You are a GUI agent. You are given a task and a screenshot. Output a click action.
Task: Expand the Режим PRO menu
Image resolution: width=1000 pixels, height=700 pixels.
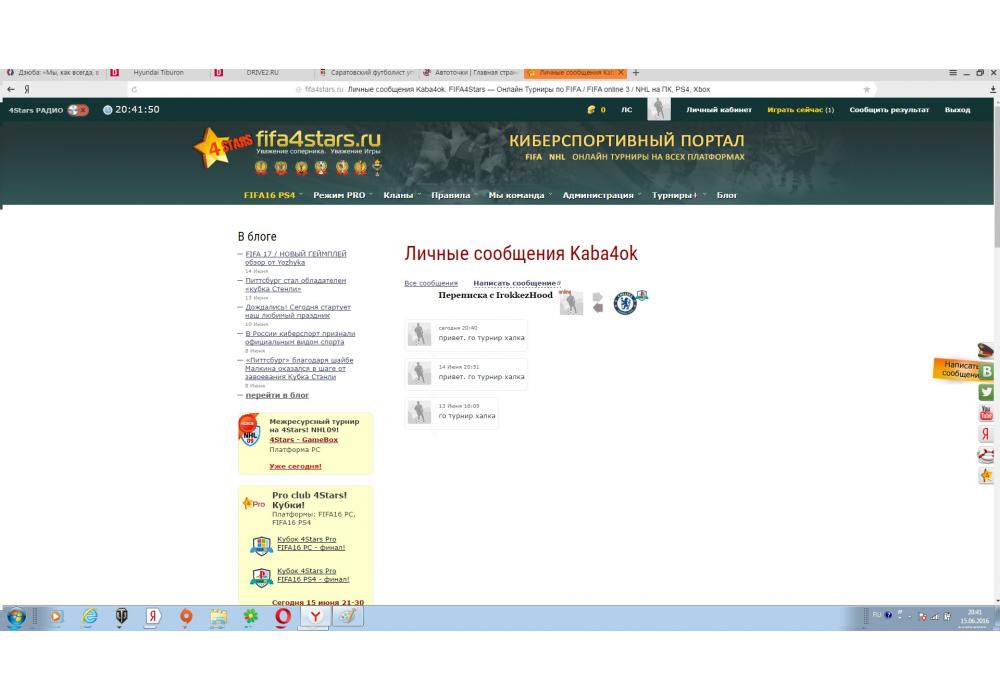341,195
